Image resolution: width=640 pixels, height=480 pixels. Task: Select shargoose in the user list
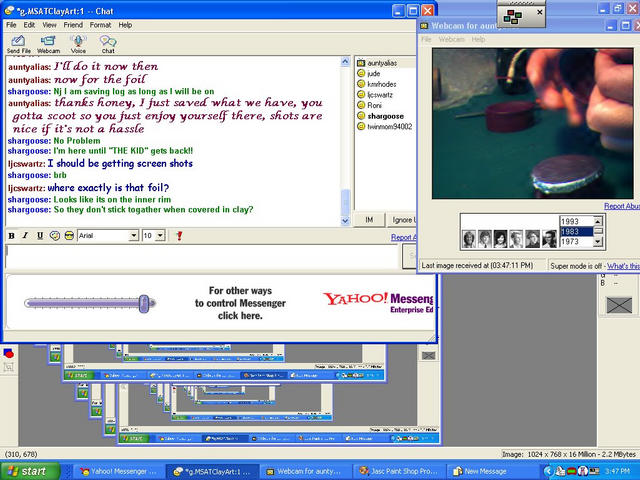click(x=385, y=116)
